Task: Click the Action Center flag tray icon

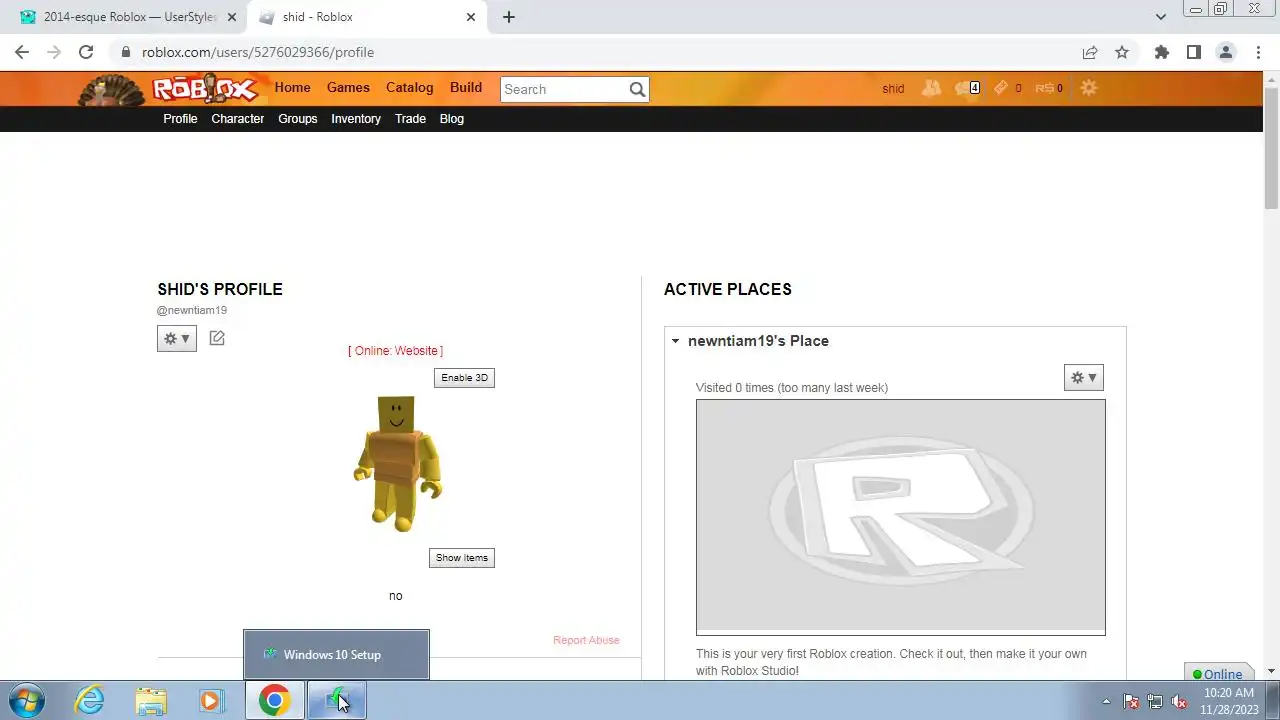Action: click(1131, 701)
